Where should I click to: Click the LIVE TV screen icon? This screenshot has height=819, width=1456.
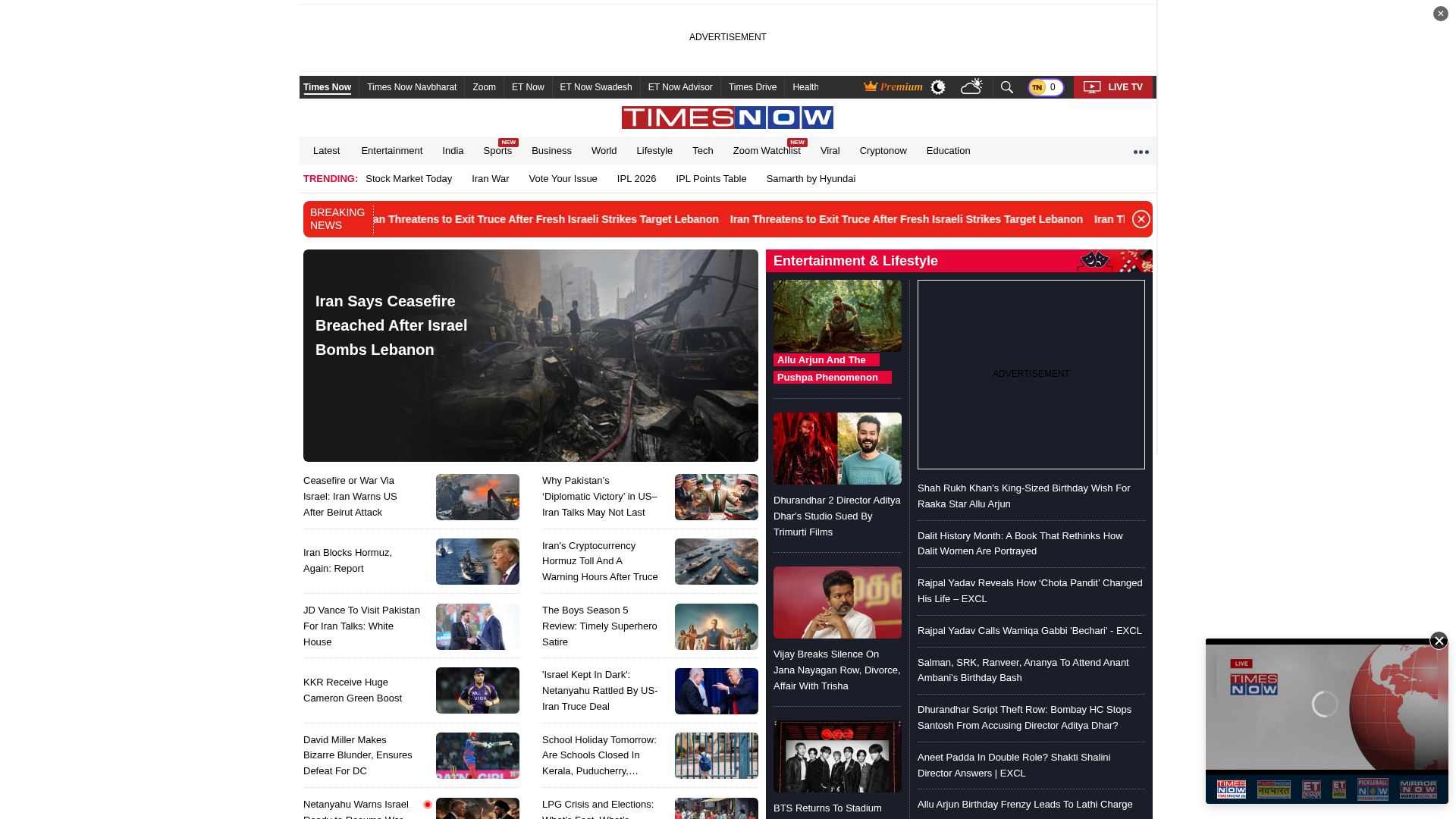point(1092,87)
